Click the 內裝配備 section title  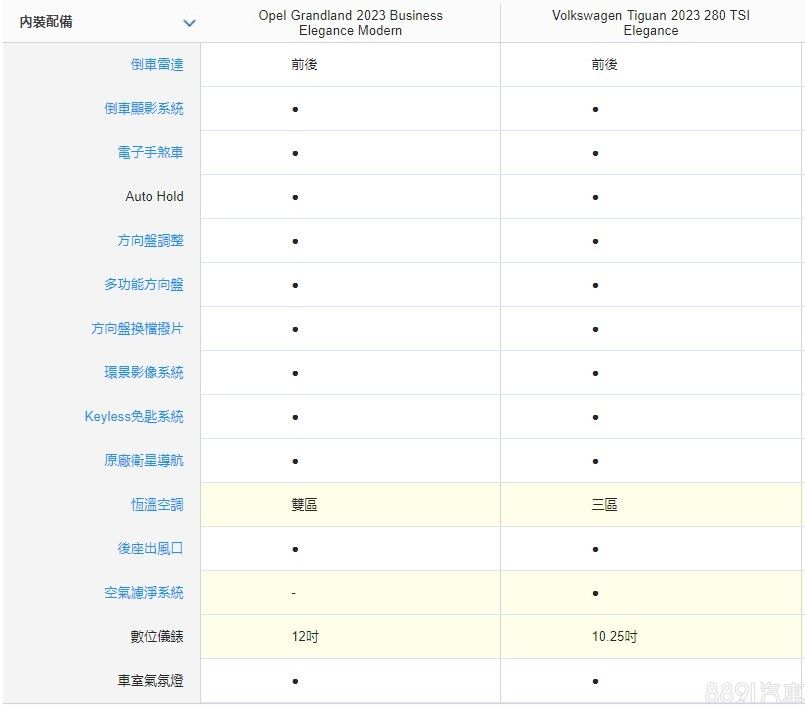tap(46, 22)
